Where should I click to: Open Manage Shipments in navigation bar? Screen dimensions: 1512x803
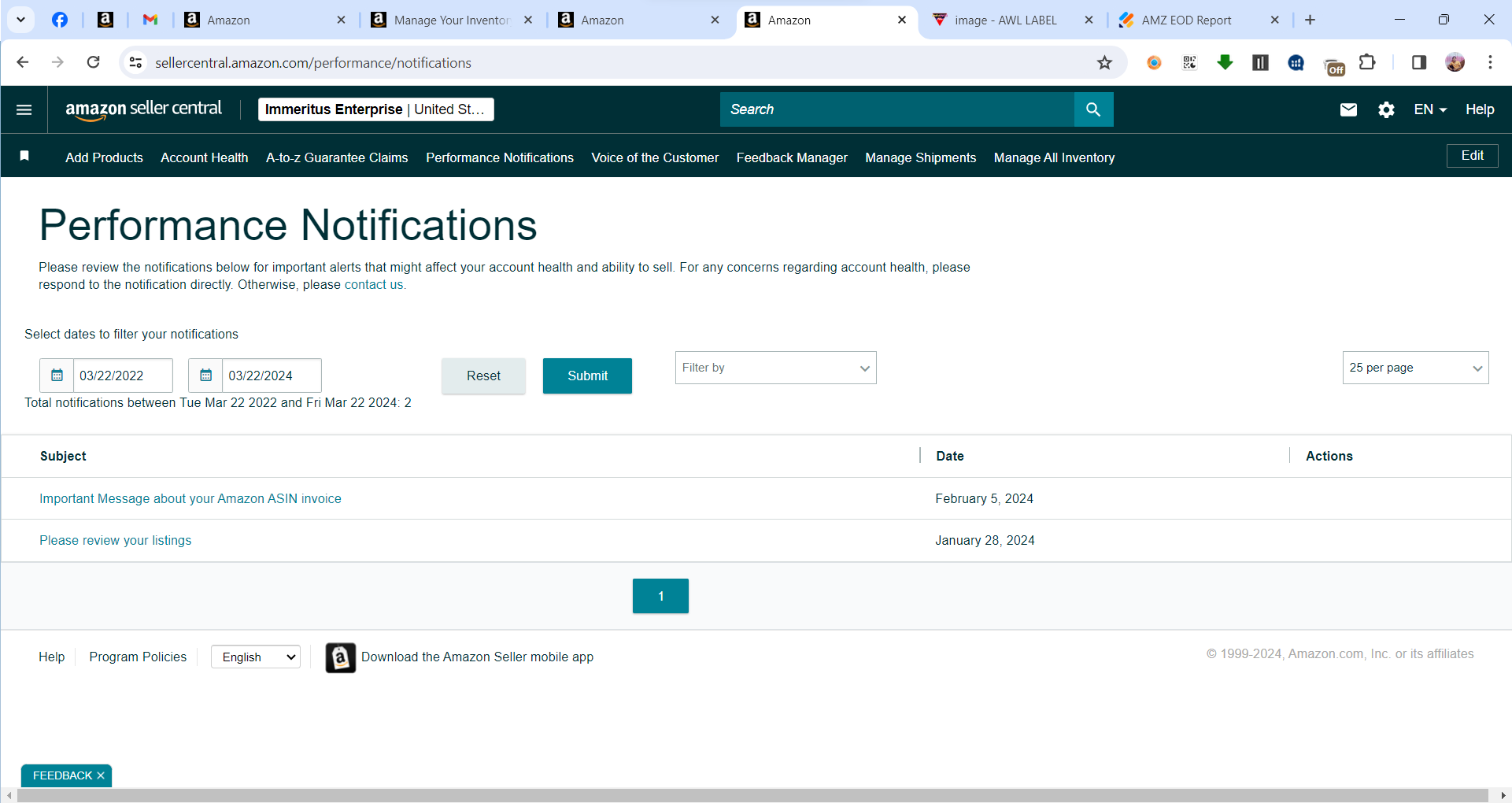pyautogui.click(x=920, y=157)
